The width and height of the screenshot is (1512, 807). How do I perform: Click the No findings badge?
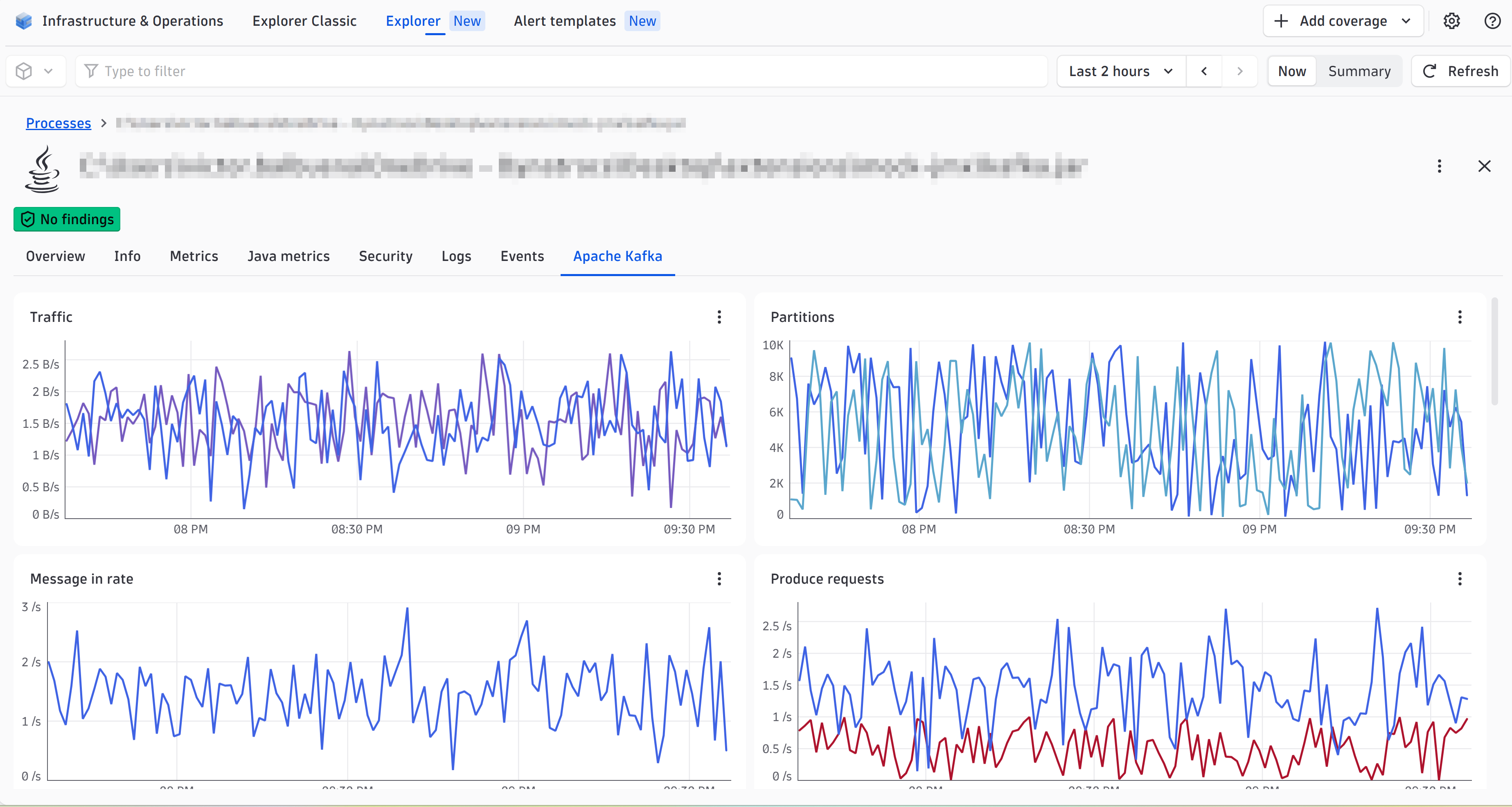pyautogui.click(x=67, y=220)
